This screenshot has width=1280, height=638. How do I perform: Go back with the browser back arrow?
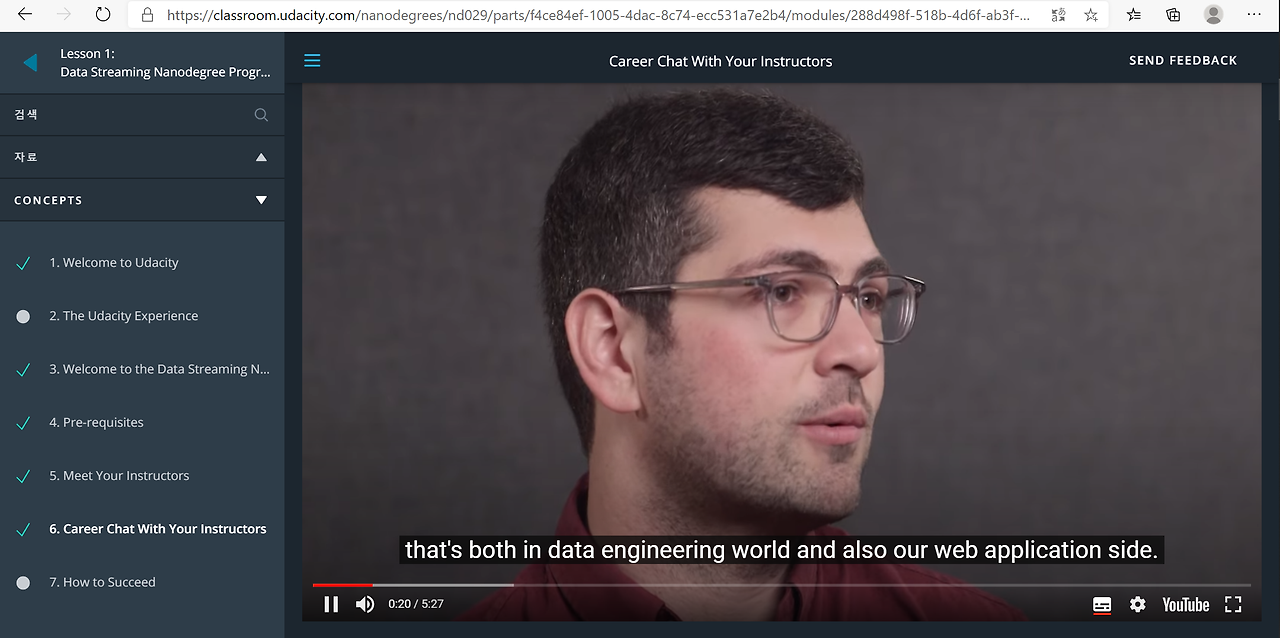pos(24,15)
